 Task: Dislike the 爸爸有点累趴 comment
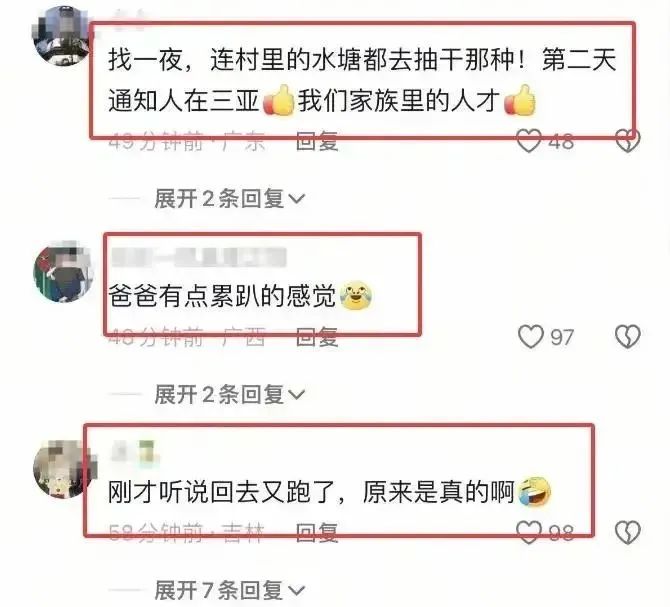pyautogui.click(x=628, y=337)
